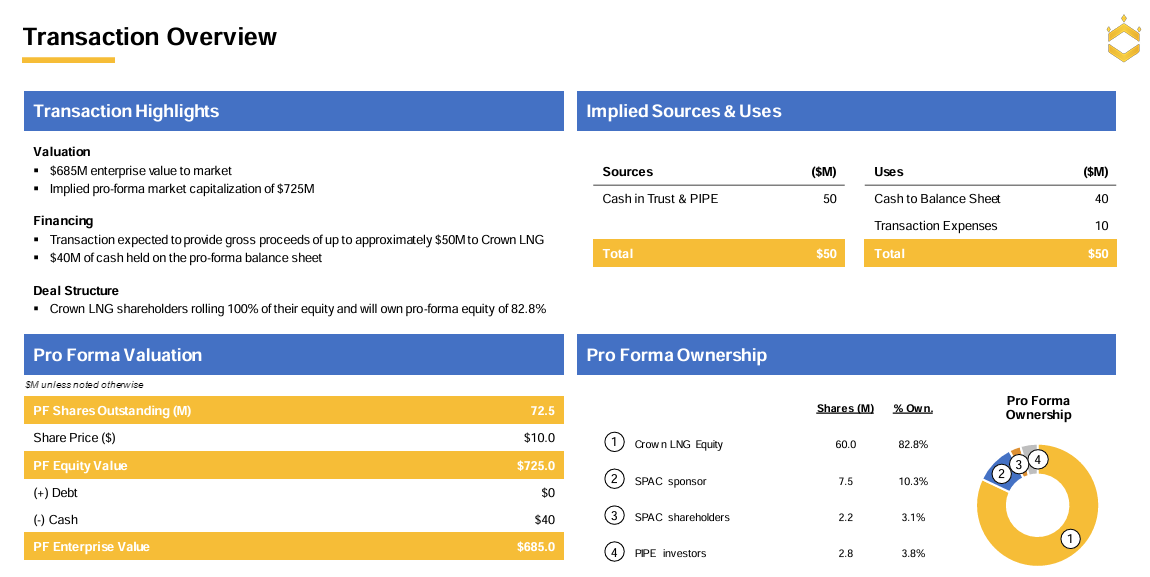Click the implied pro-forma market capitalization bullet
This screenshot has width=1150, height=577.
point(182,189)
